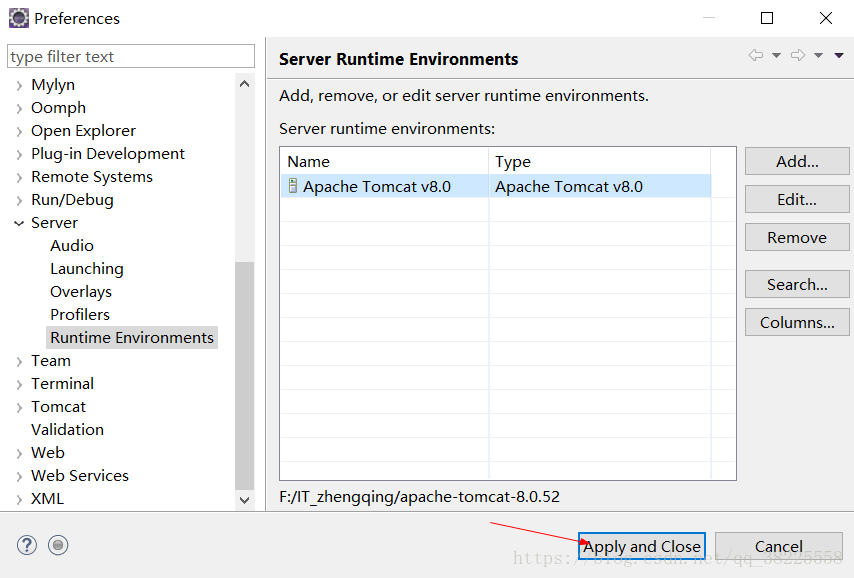Expand the Team tree node
Viewport: 854px width, 578px height.
[x=20, y=361]
